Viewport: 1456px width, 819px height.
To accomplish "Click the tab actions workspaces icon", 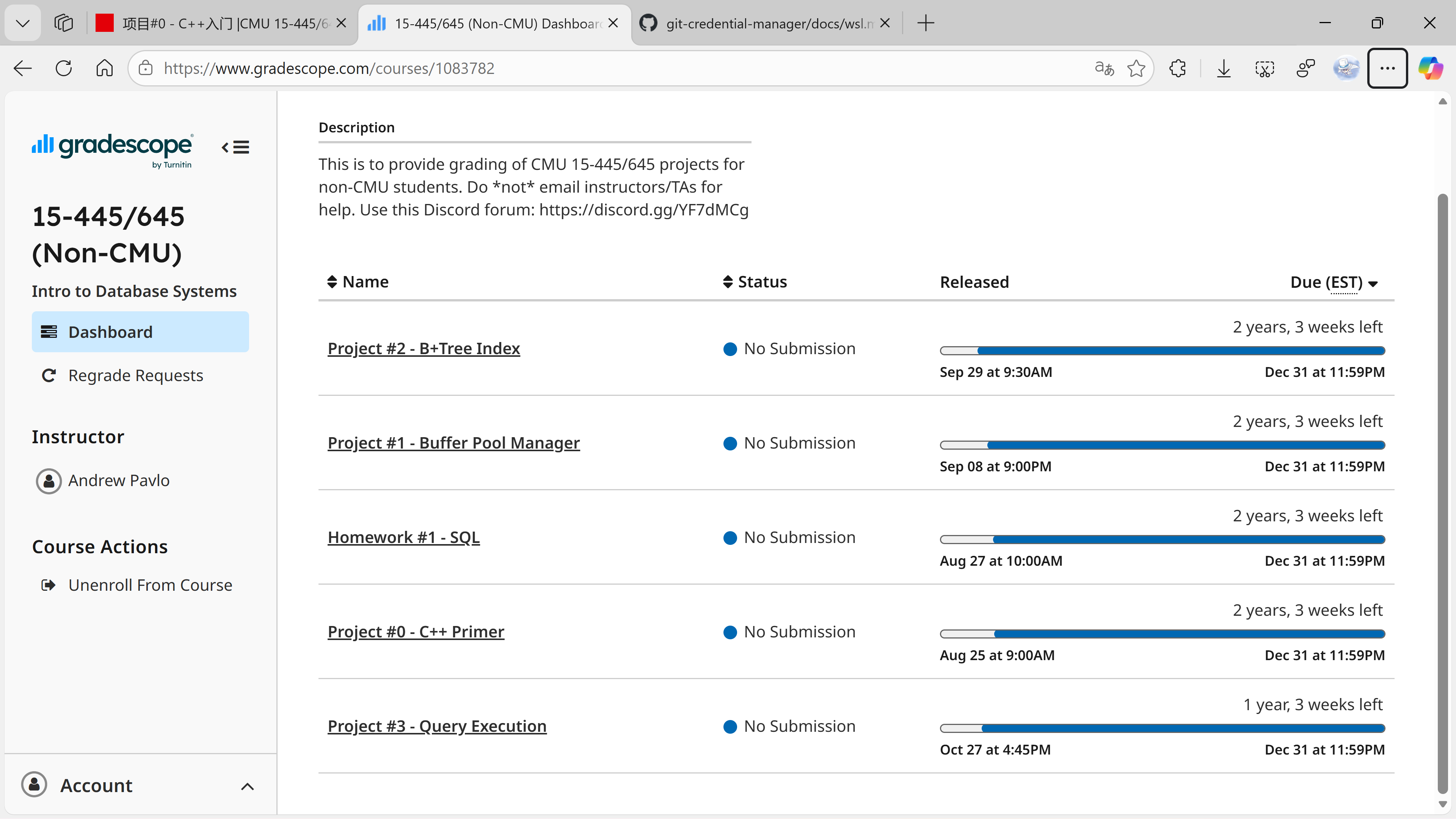I will pyautogui.click(x=64, y=23).
